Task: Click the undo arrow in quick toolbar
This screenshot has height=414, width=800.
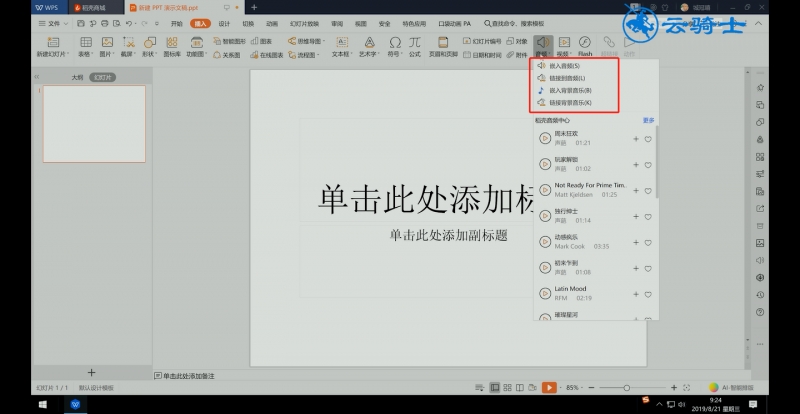Action: (x=129, y=23)
